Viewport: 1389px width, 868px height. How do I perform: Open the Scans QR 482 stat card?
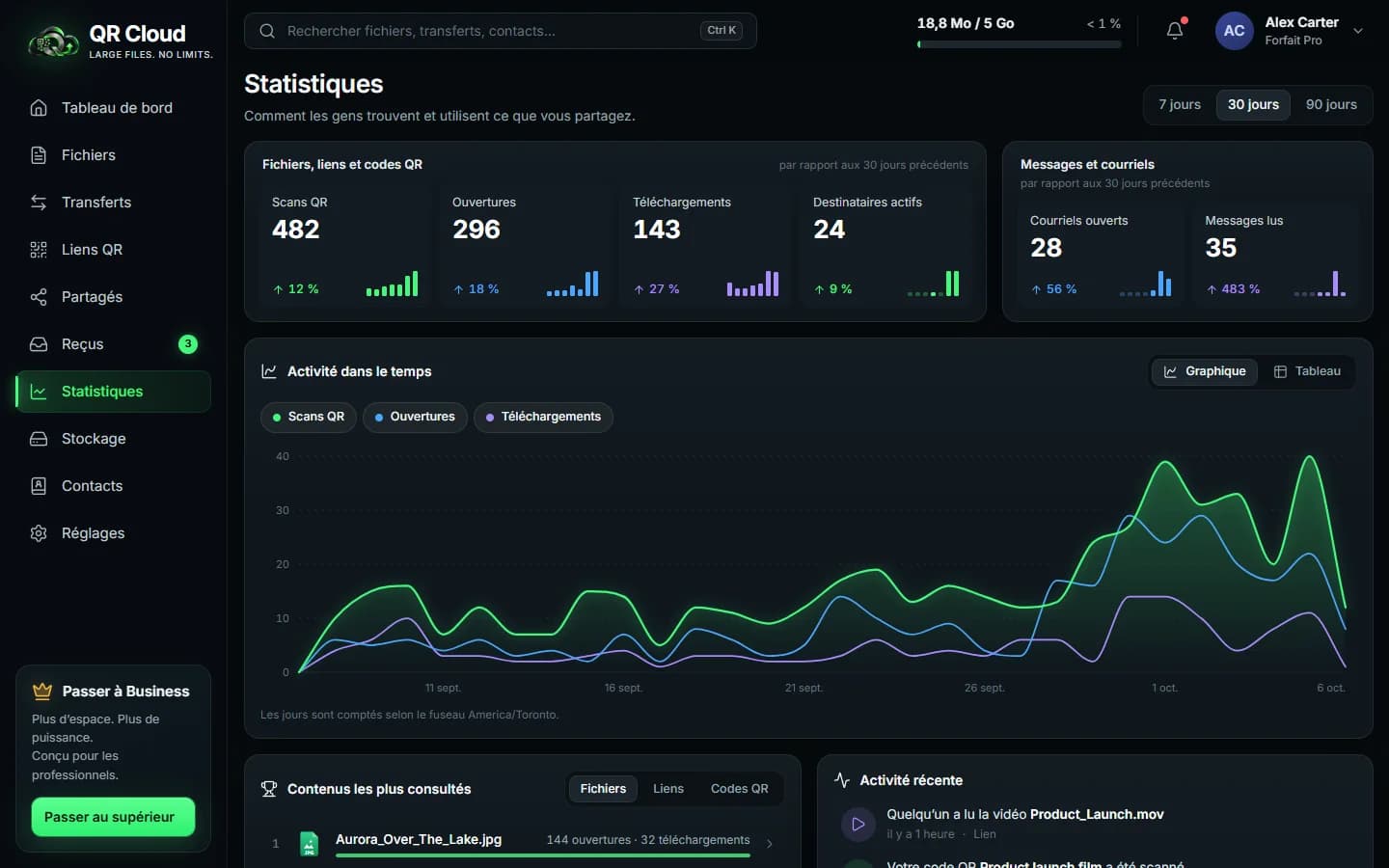tap(344, 245)
